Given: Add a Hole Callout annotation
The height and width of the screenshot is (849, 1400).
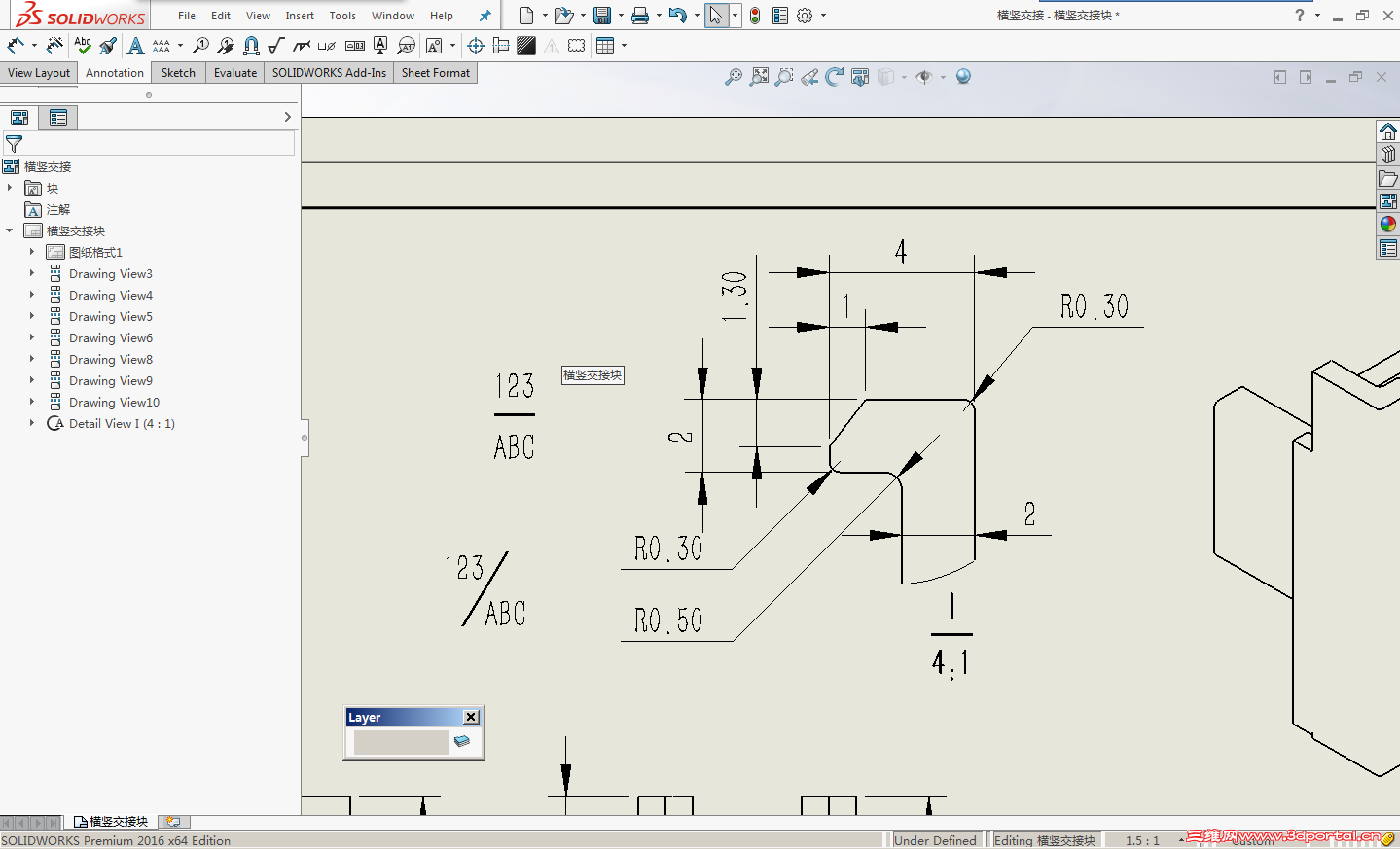Looking at the screenshot, I should point(327,46).
